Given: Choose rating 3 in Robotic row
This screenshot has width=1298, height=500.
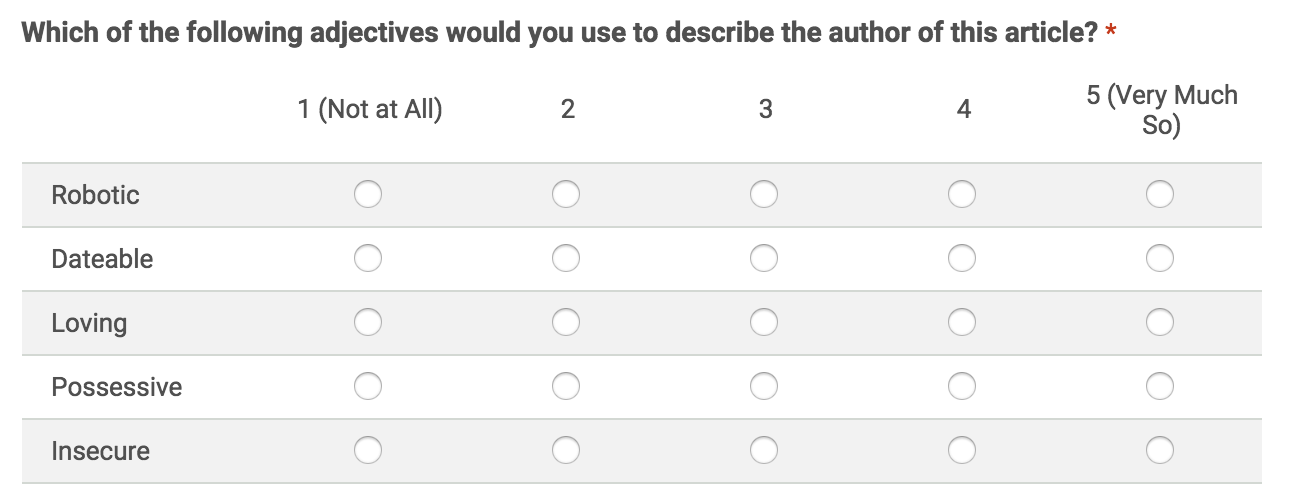Looking at the screenshot, I should click(x=764, y=194).
